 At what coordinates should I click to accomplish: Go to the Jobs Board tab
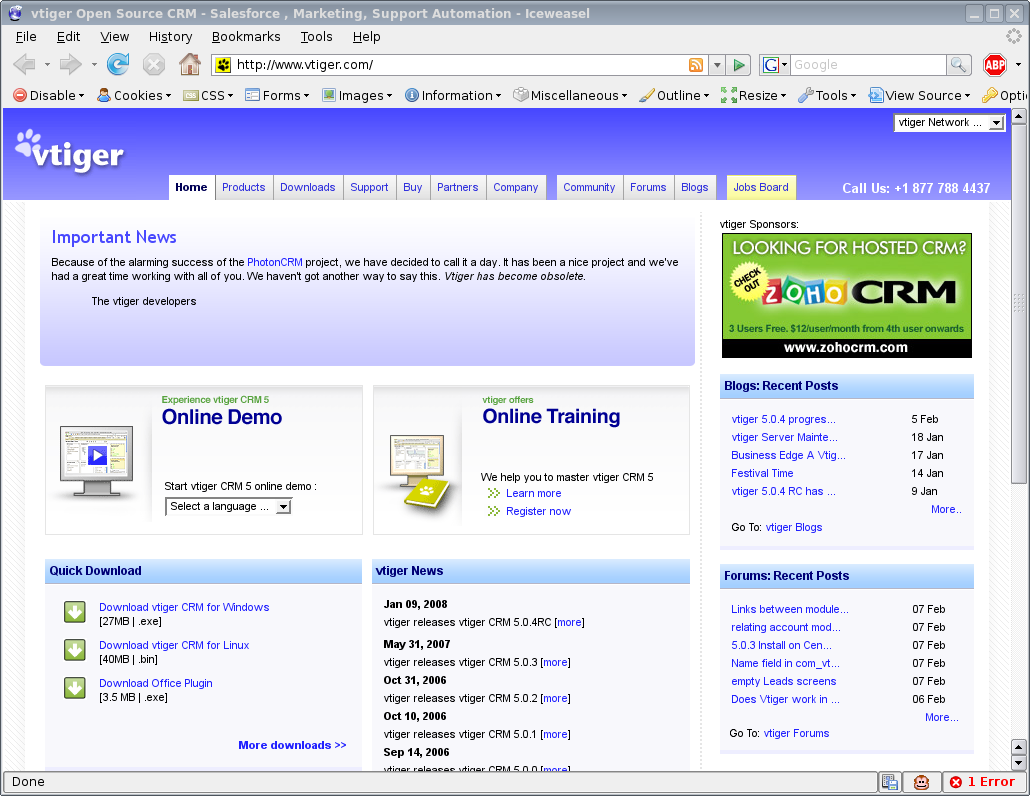click(761, 187)
